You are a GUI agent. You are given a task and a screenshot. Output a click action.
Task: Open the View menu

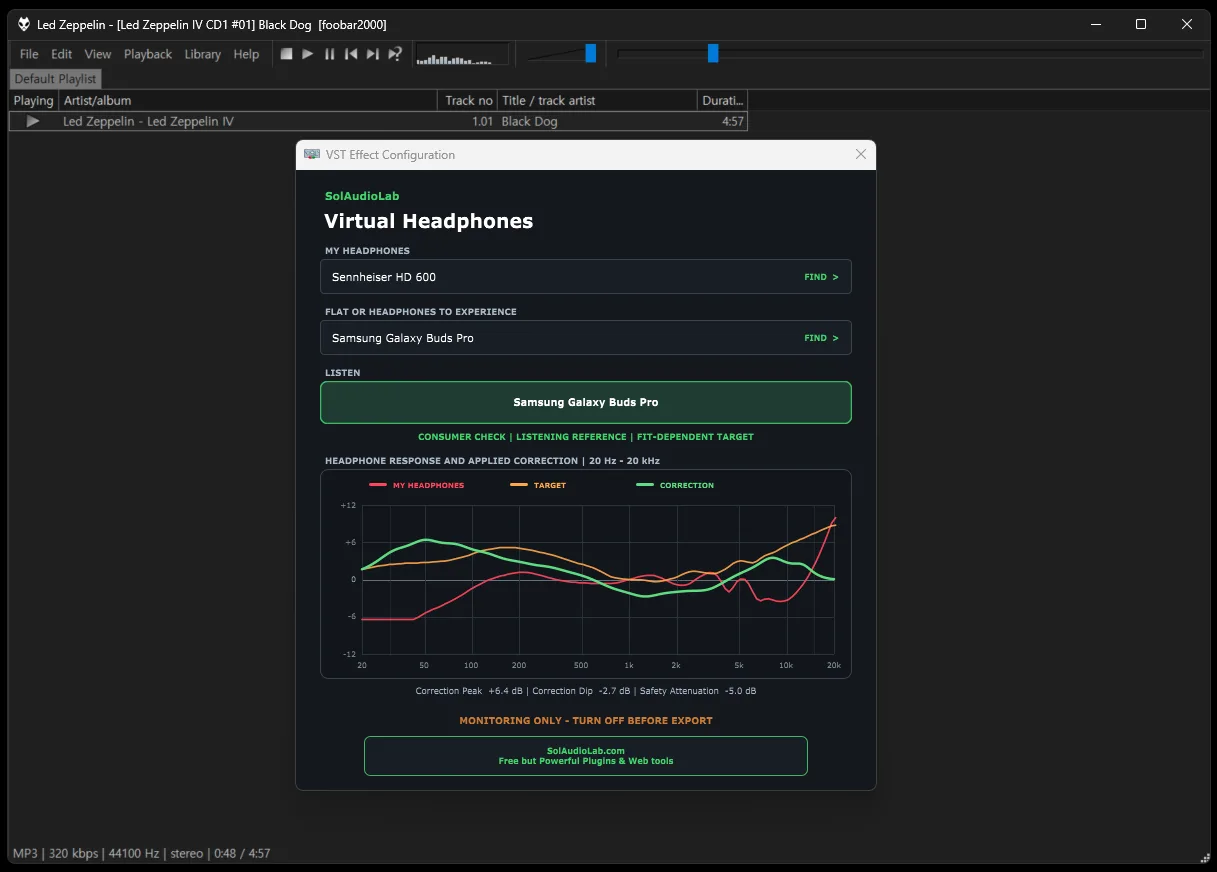98,54
